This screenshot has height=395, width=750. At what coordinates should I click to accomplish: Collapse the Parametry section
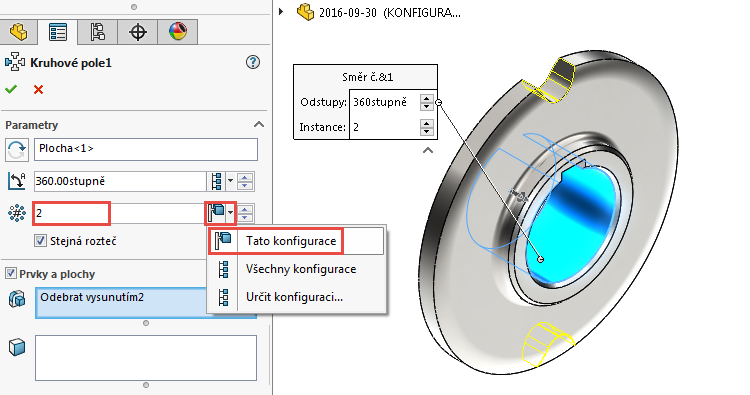[x=259, y=124]
